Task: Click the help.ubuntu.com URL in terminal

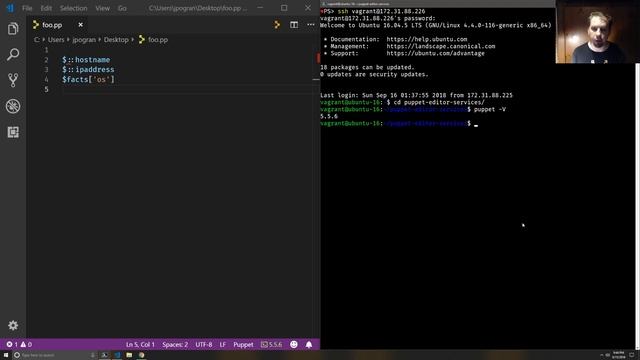Action: [427, 39]
